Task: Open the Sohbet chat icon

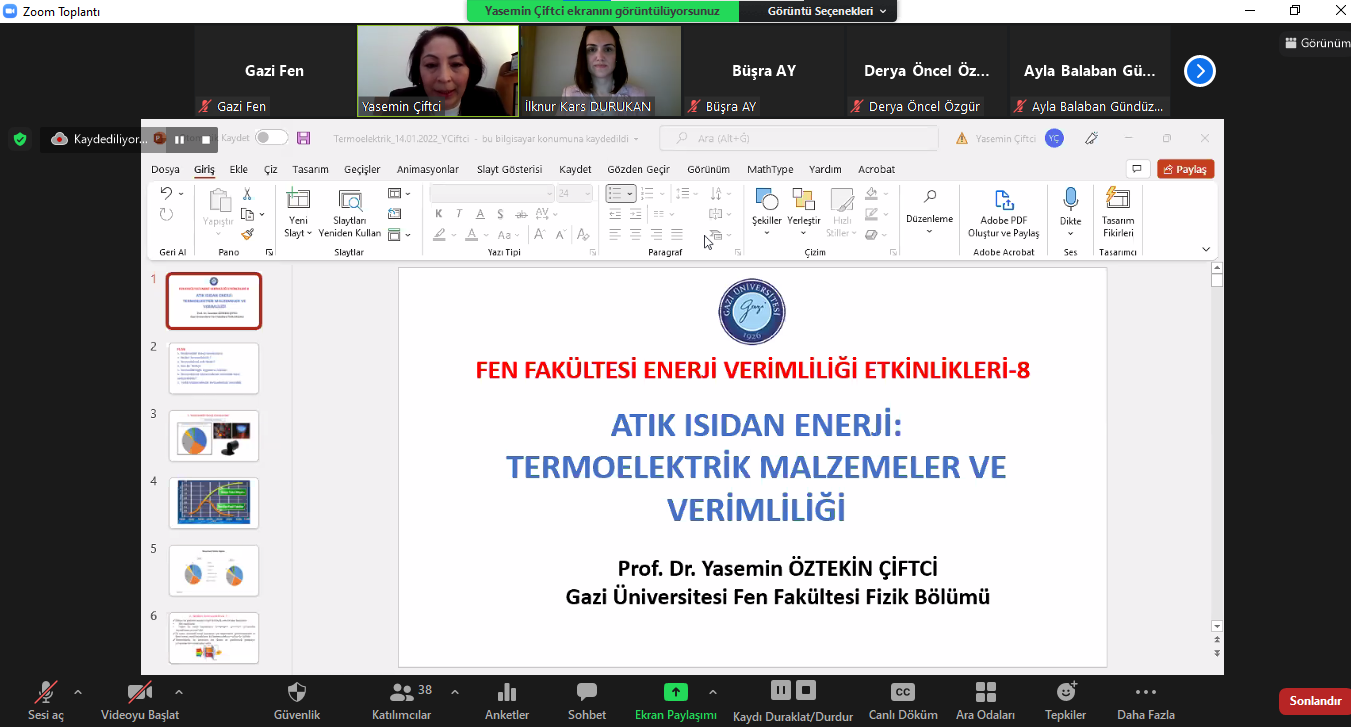Action: point(587,692)
